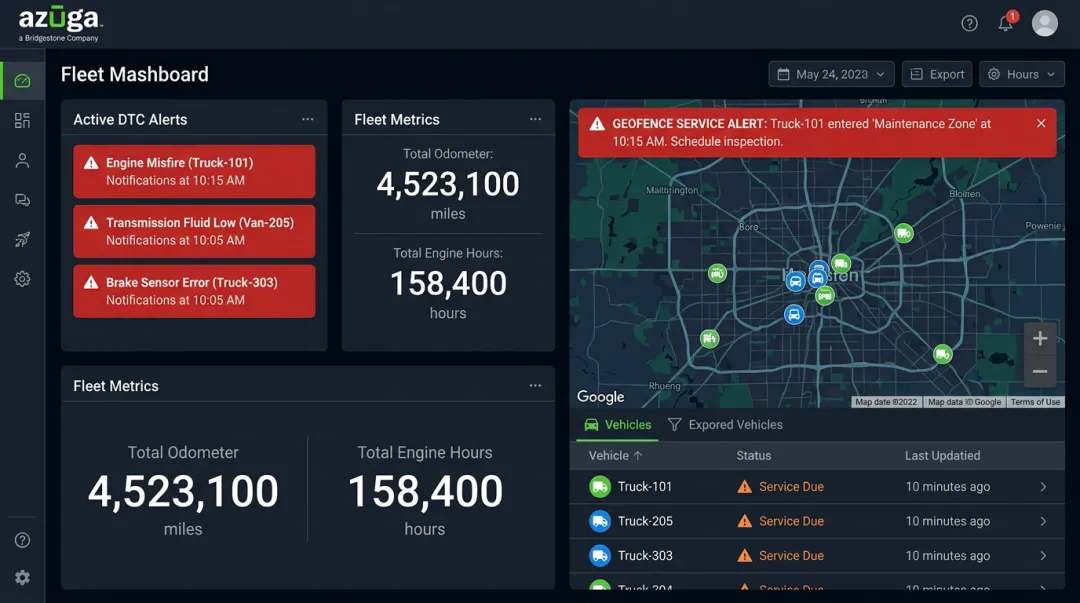This screenshot has width=1080, height=603.
Task: Open Active DTC Alerts options menu
Action: [x=307, y=119]
